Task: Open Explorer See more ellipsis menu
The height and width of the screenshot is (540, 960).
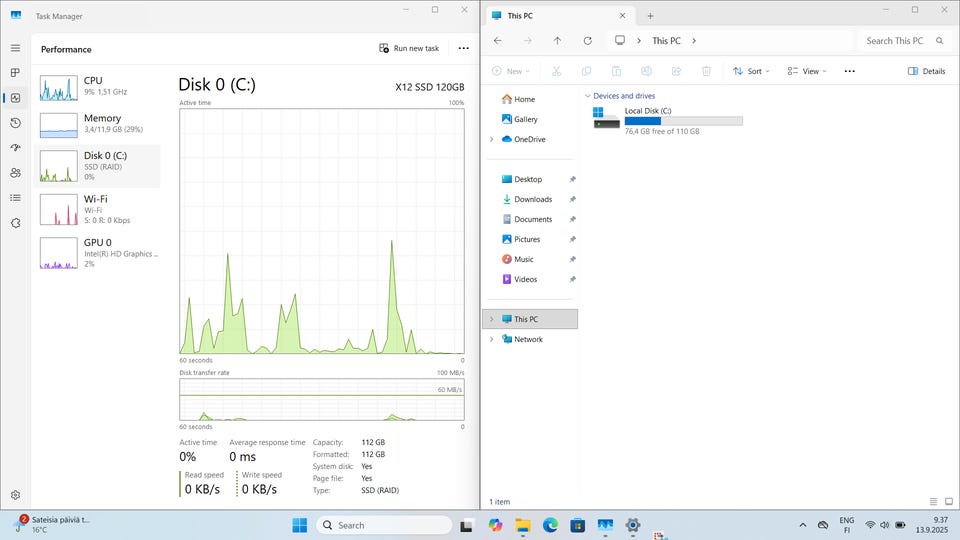Action: [x=849, y=71]
